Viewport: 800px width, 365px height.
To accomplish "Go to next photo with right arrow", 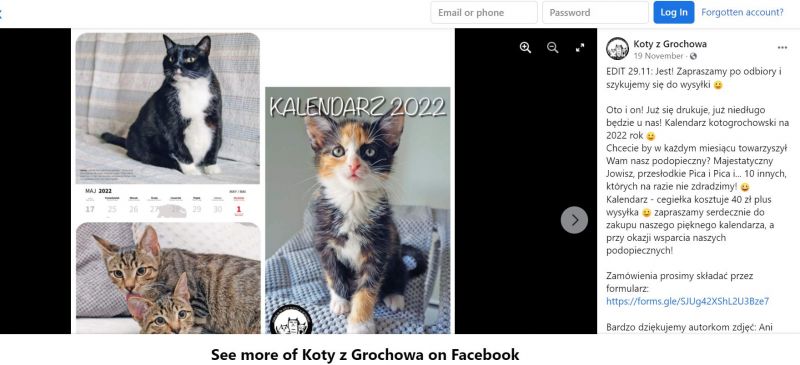I will (x=574, y=220).
